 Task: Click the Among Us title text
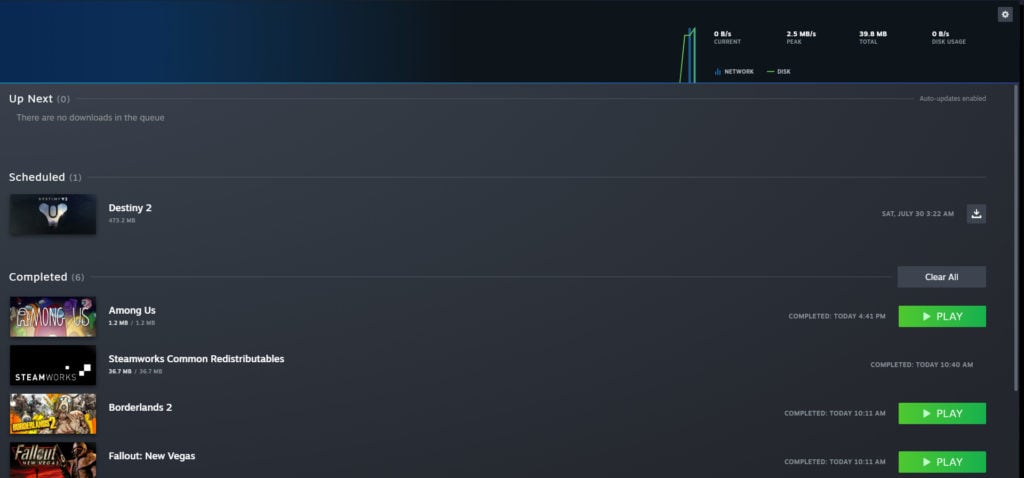[132, 310]
